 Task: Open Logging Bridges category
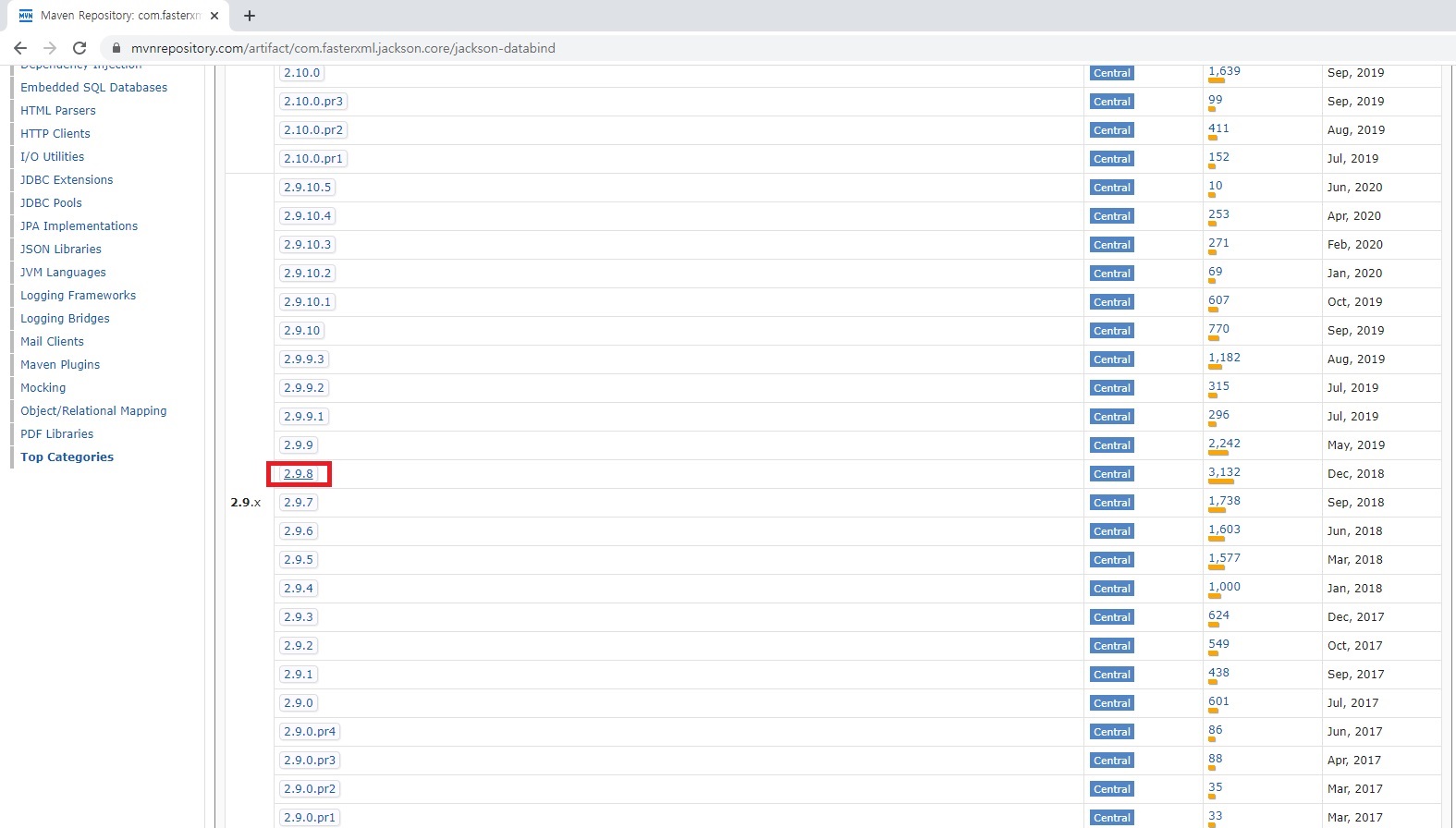[x=65, y=319]
